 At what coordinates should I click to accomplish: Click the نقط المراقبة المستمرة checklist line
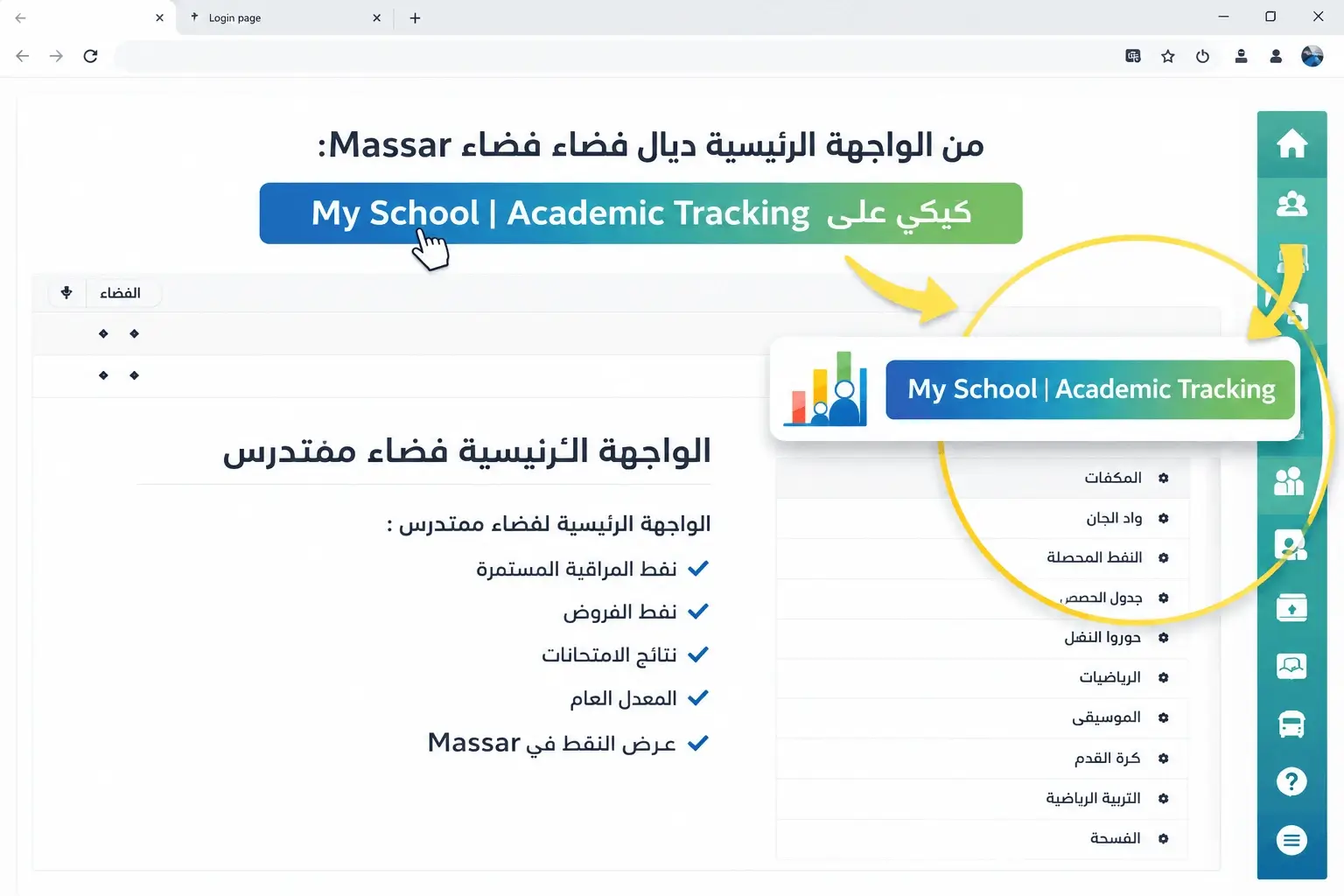[x=592, y=569]
